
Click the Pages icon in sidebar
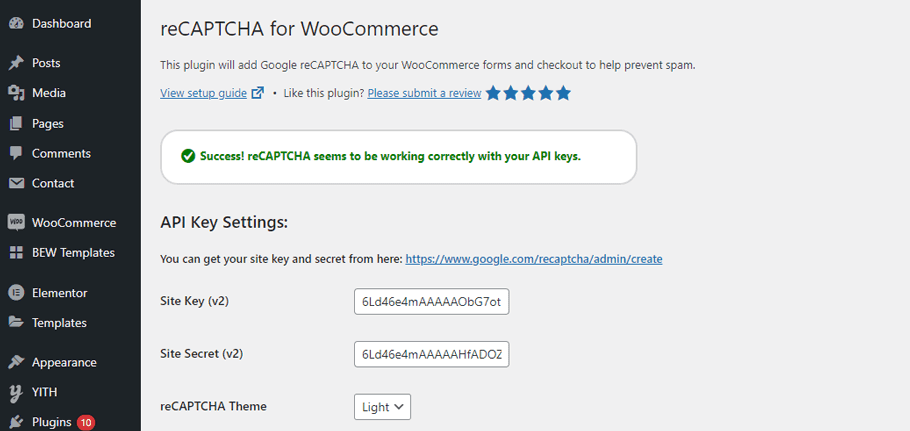(x=16, y=124)
